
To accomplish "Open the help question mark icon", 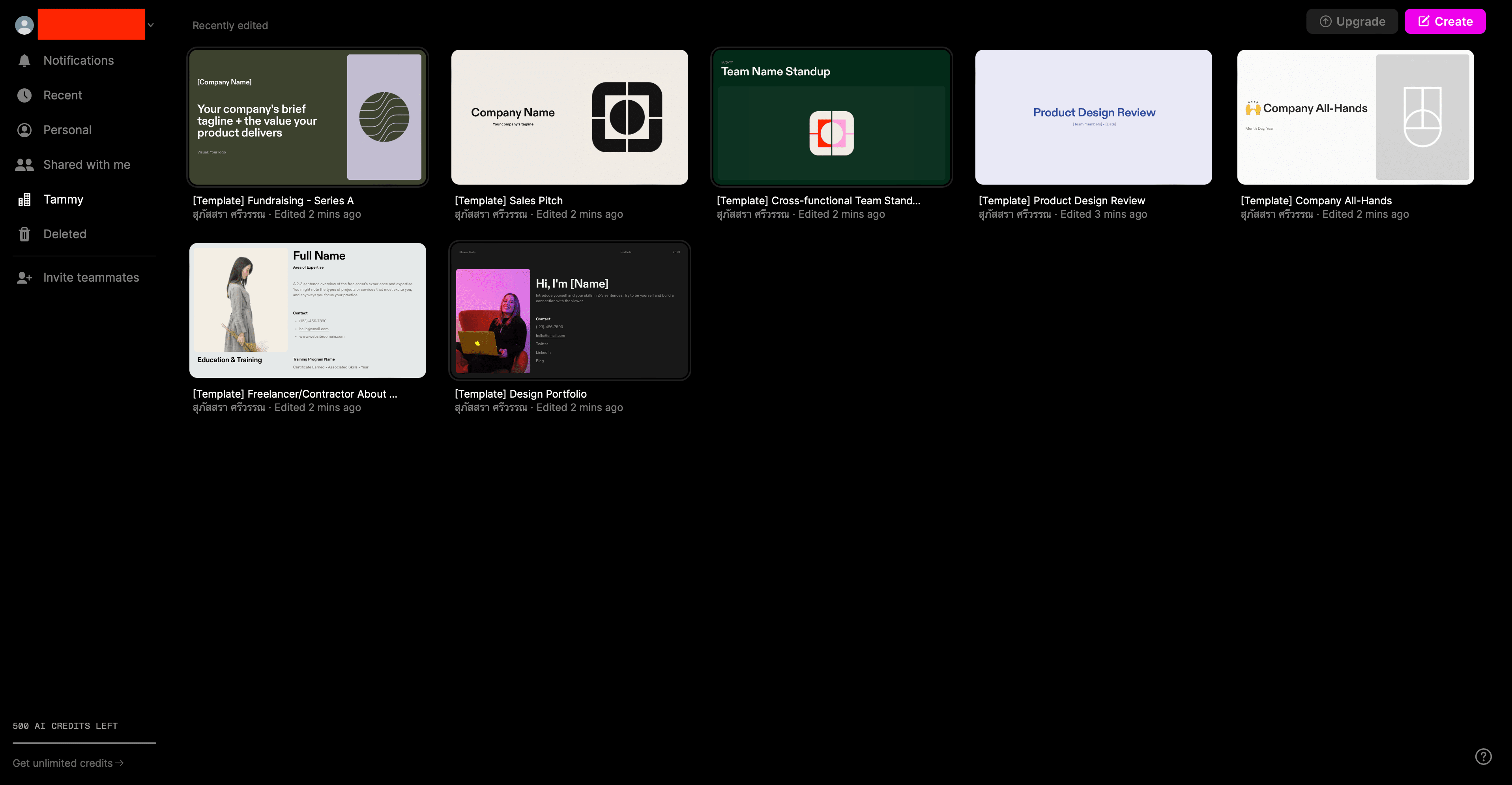I will 1483,756.
